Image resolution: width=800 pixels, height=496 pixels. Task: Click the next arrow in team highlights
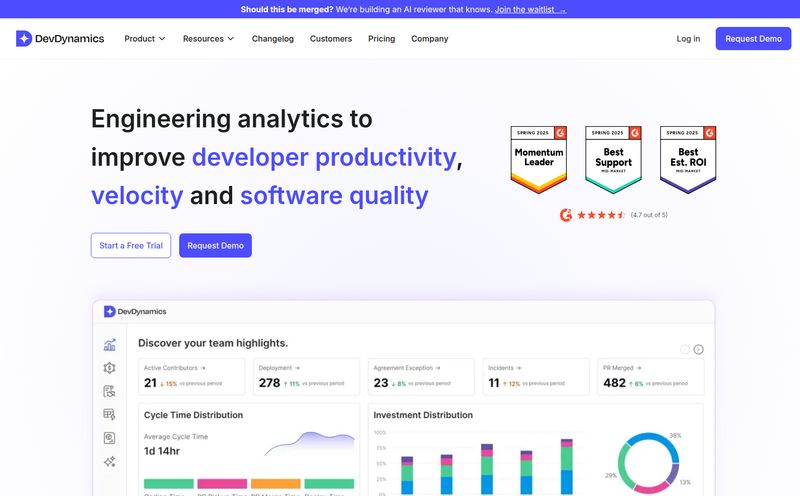(698, 350)
